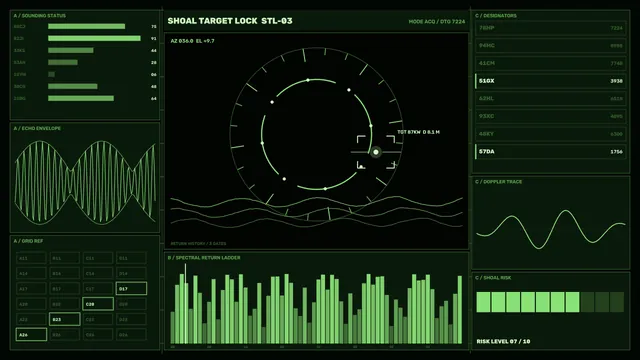The image size is (640, 360).
Task: Select designator row 57DA
Action: pos(550,151)
